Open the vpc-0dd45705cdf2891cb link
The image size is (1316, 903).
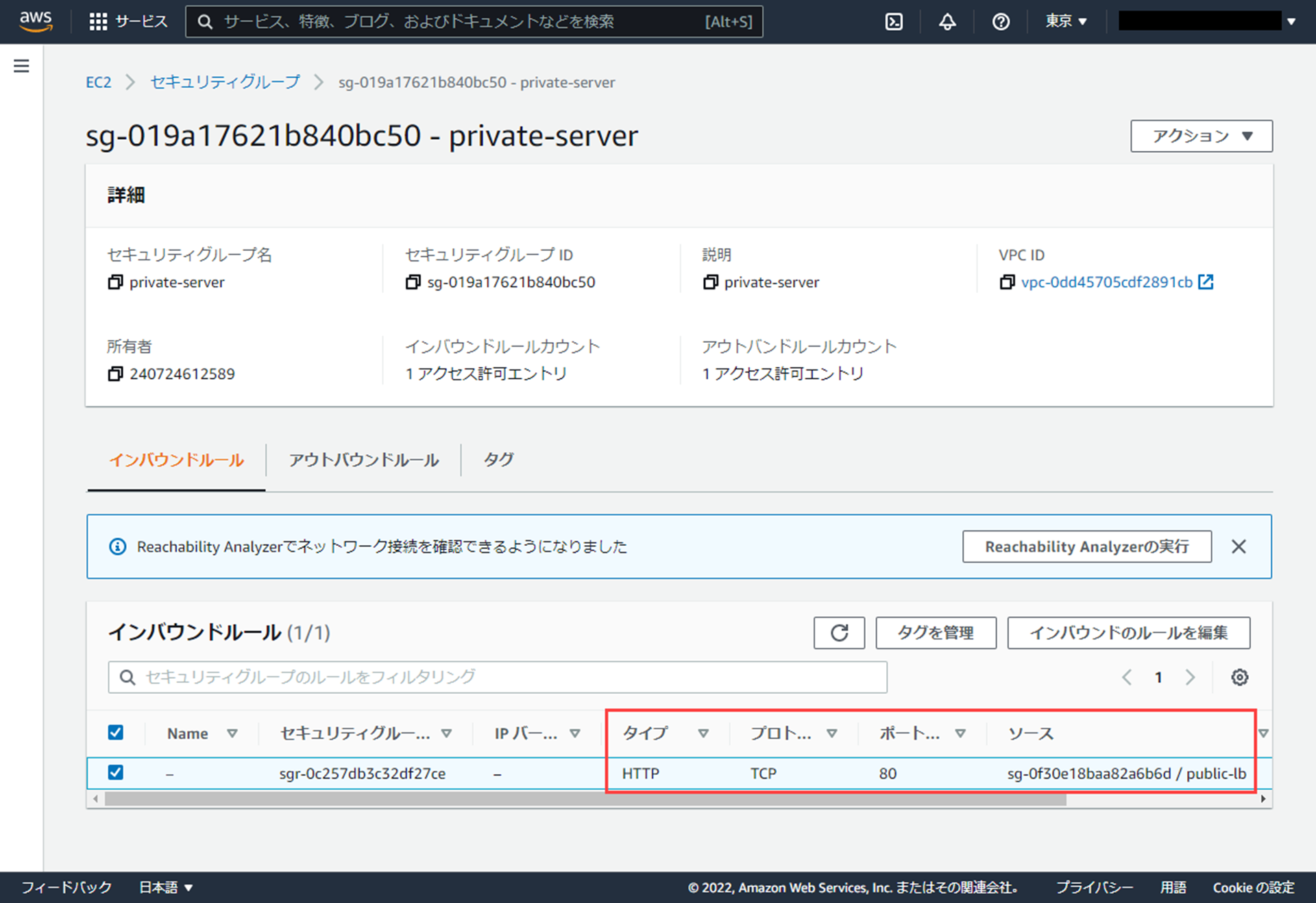click(1106, 282)
